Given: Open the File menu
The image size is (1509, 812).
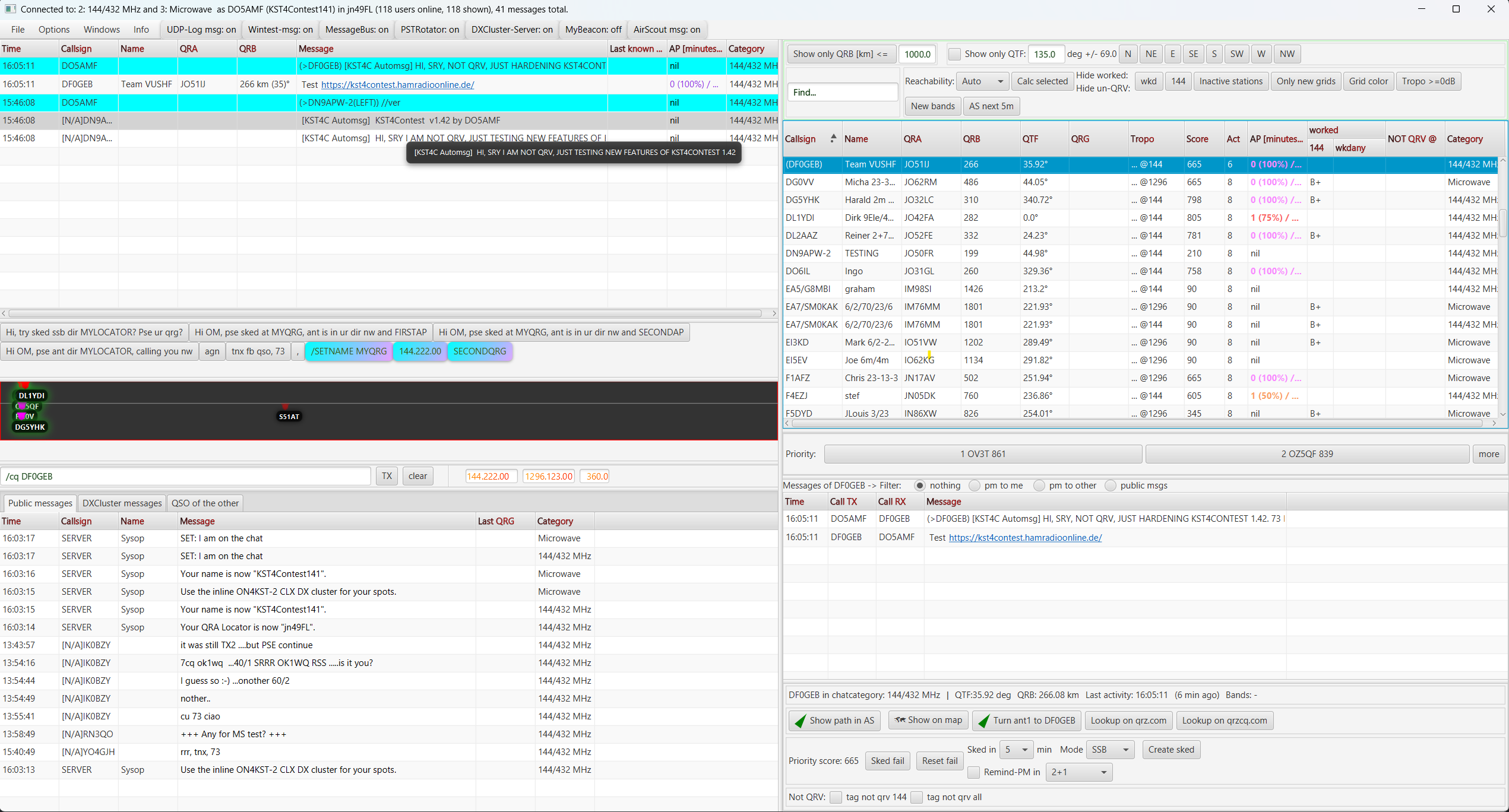Looking at the screenshot, I should 18,30.
